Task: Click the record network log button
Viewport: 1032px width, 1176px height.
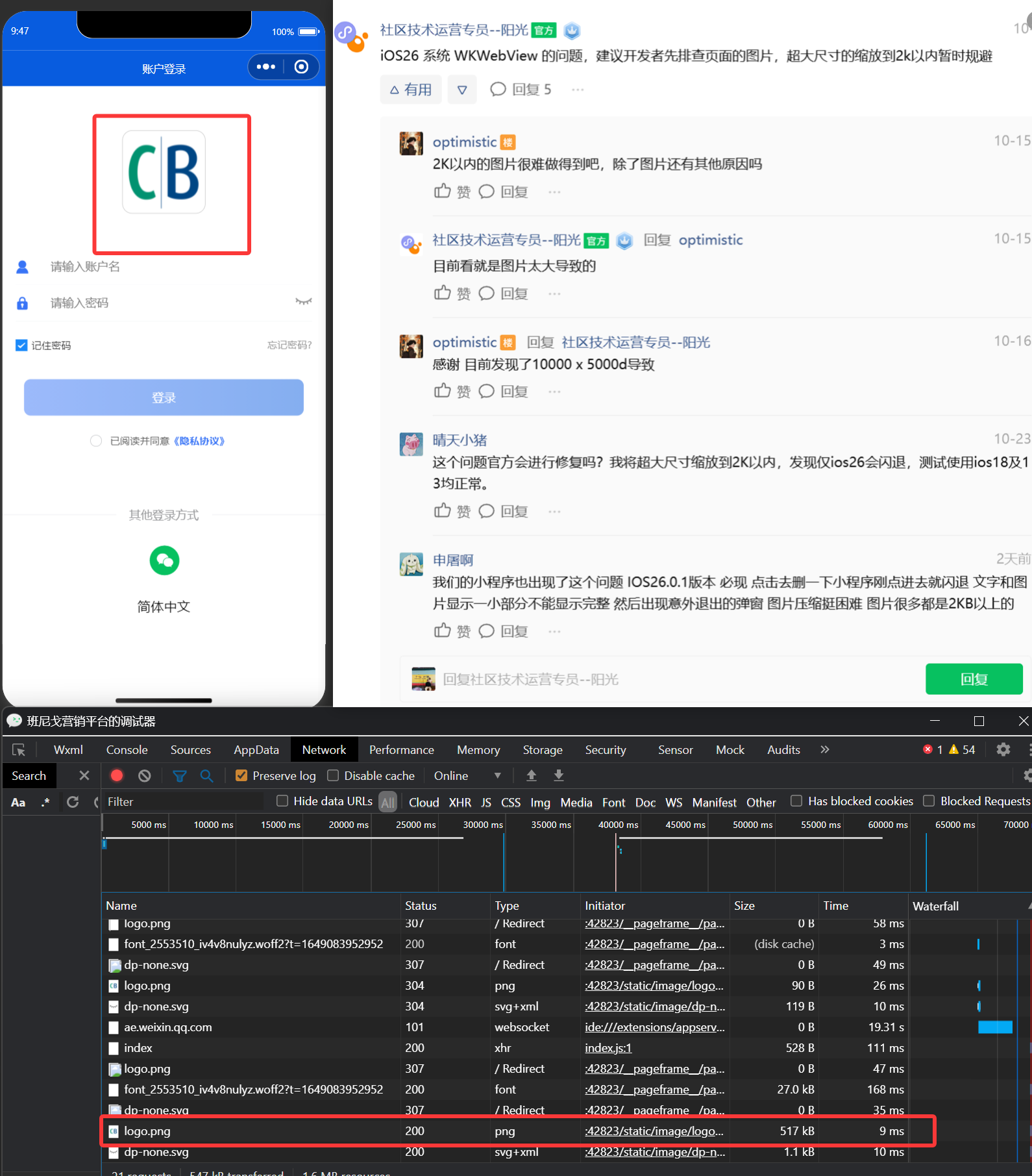Action: [117, 775]
